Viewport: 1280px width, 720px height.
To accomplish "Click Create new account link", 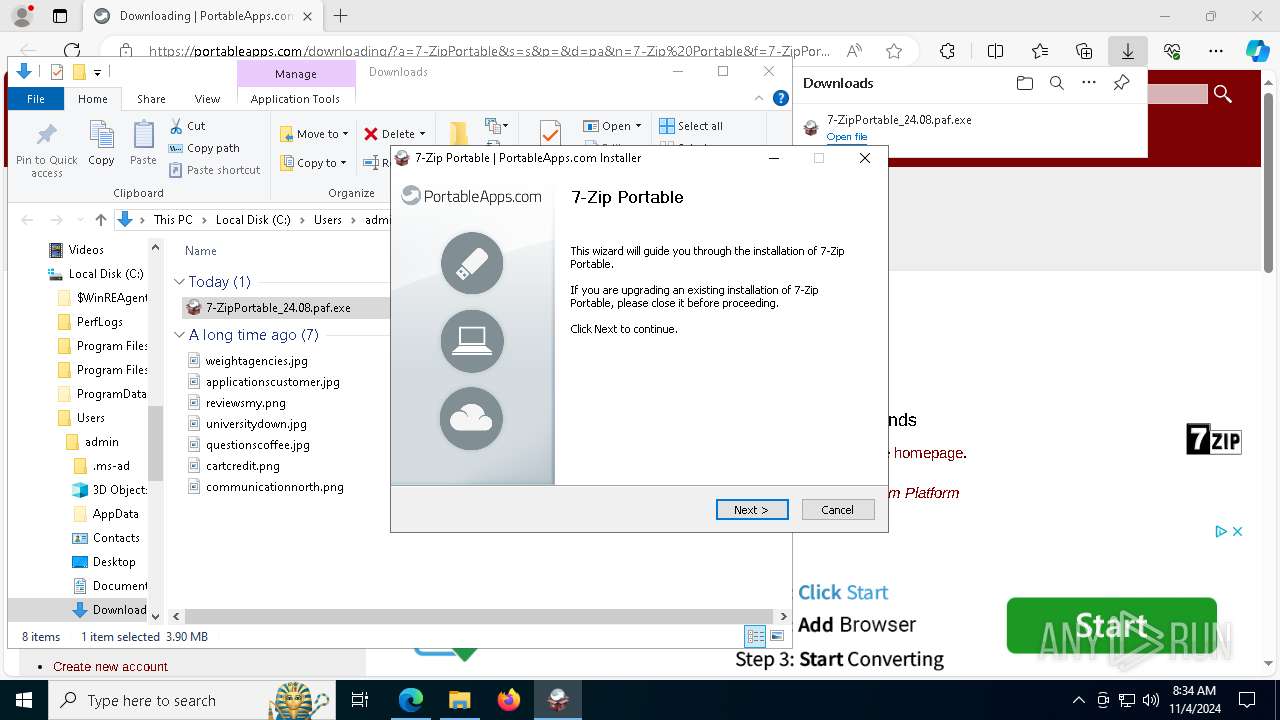I will point(110,667).
